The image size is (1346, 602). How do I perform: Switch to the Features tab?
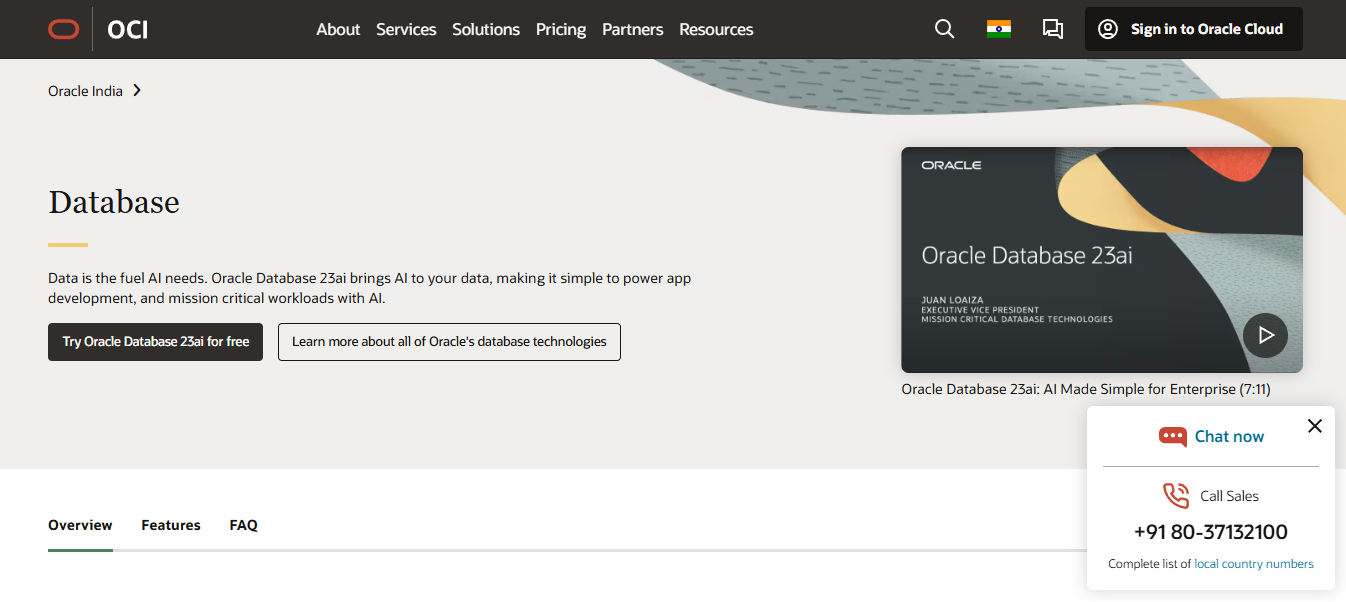click(x=171, y=525)
